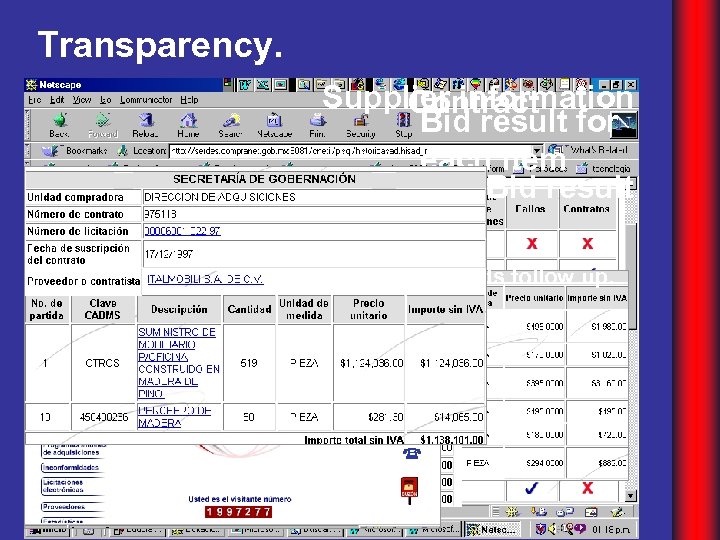Open the Help menu

189,100
